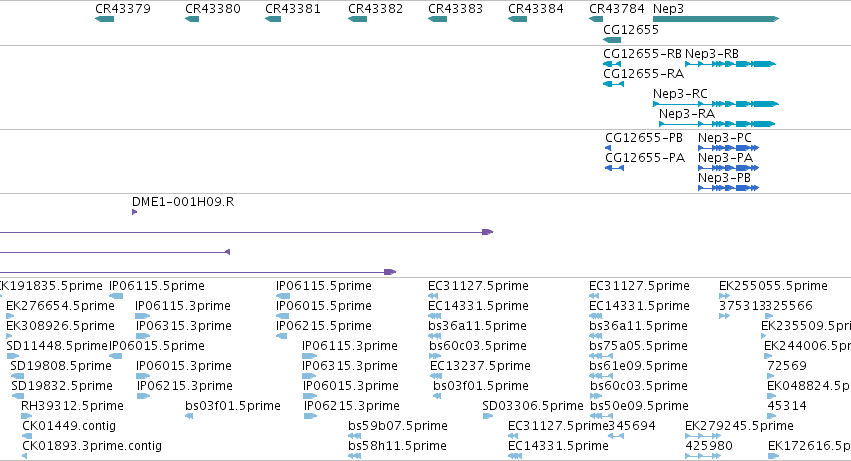
Task: Select the Nep3-RC transcript glyph
Action: (x=716, y=104)
